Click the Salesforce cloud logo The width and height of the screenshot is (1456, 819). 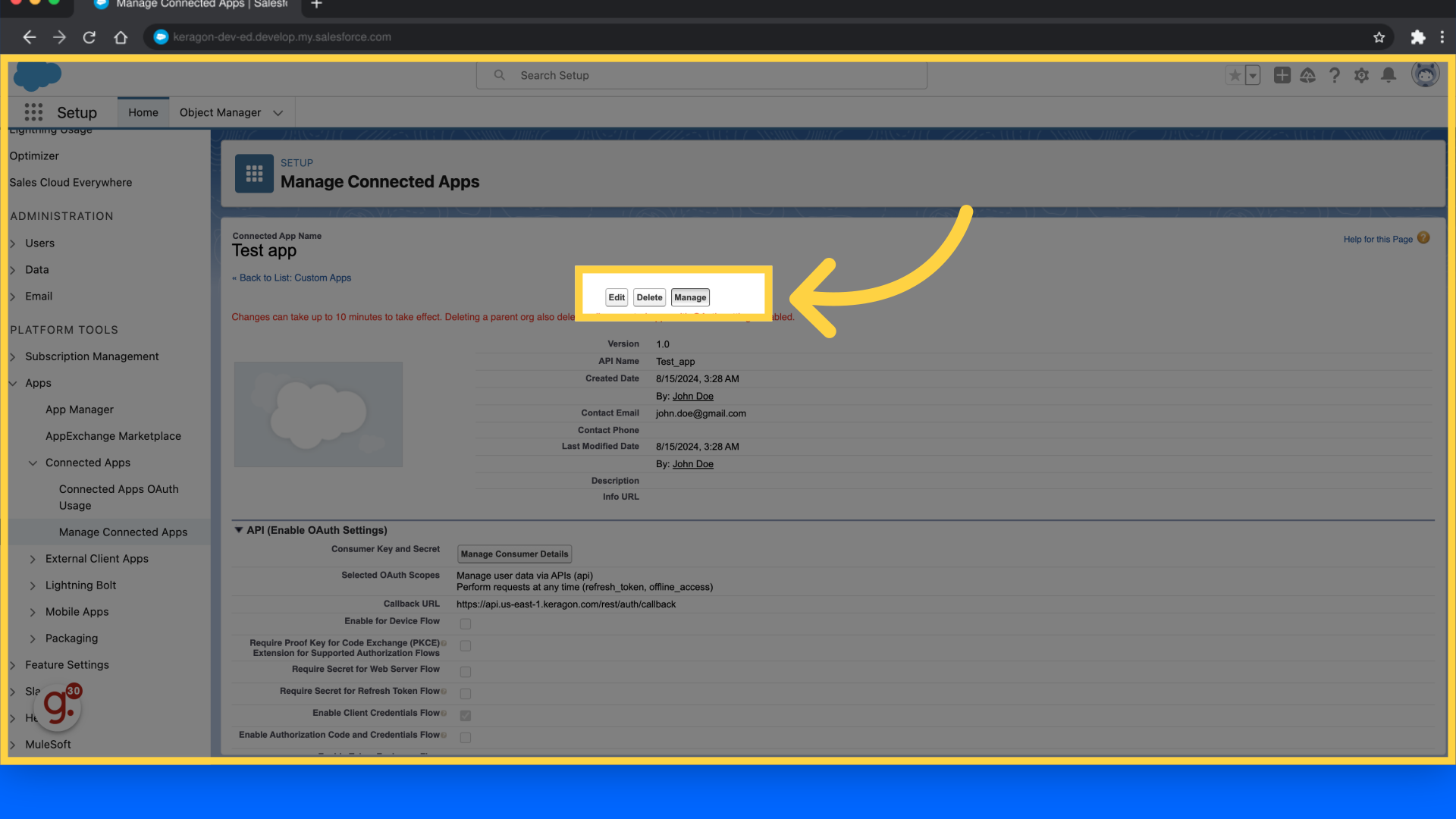(37, 76)
